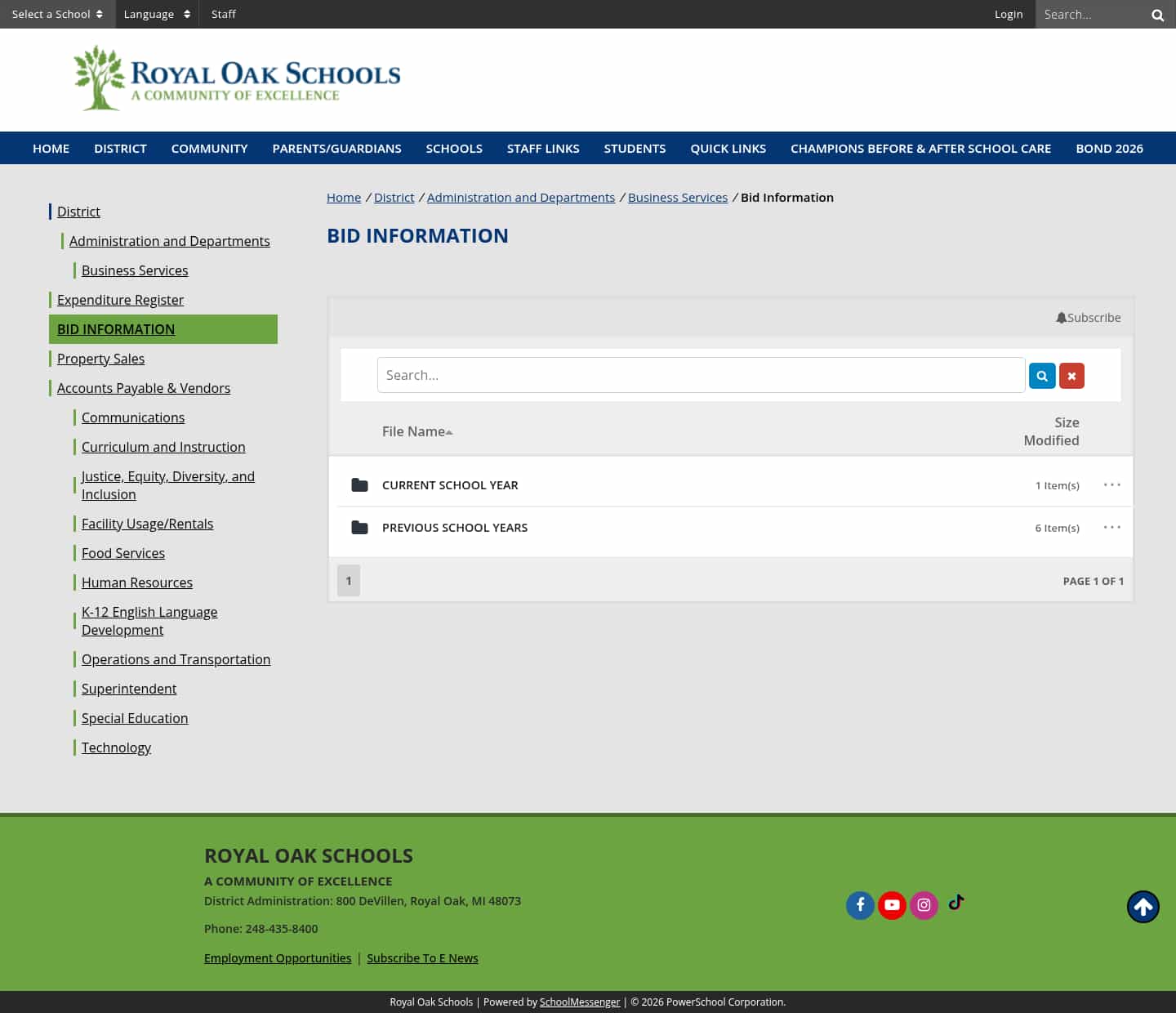Viewport: 1176px width, 1013px height.
Task: Follow the Employment Opportunities link
Action: (x=278, y=957)
